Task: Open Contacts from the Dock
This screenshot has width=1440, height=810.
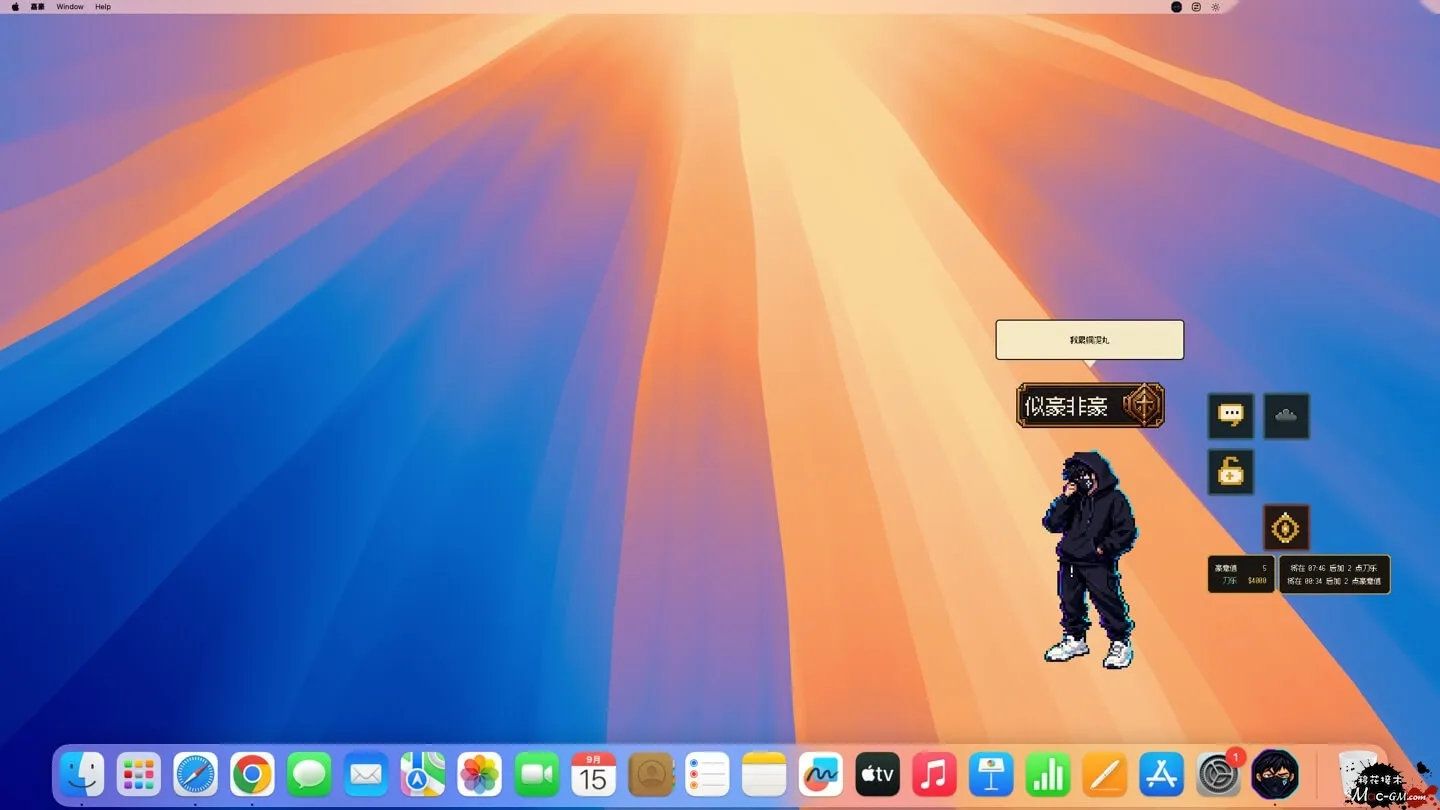Action: [x=651, y=775]
